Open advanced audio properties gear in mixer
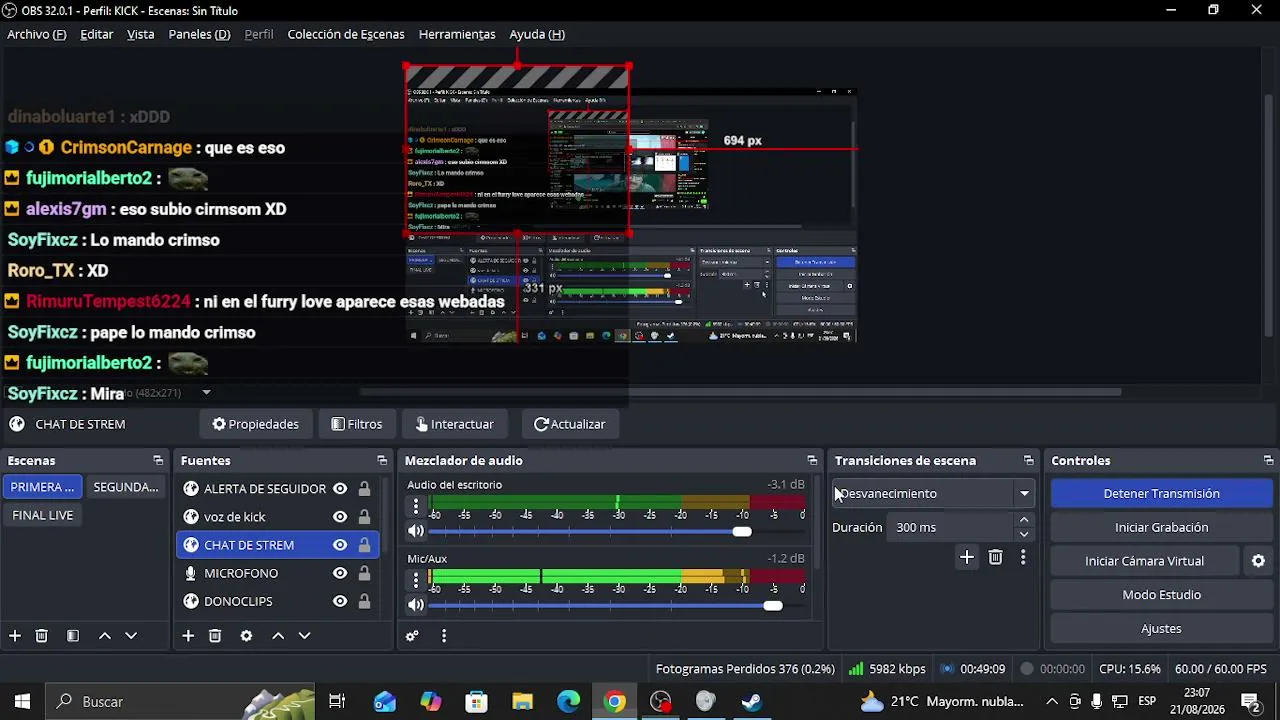Image resolution: width=1280 pixels, height=720 pixels. (412, 636)
